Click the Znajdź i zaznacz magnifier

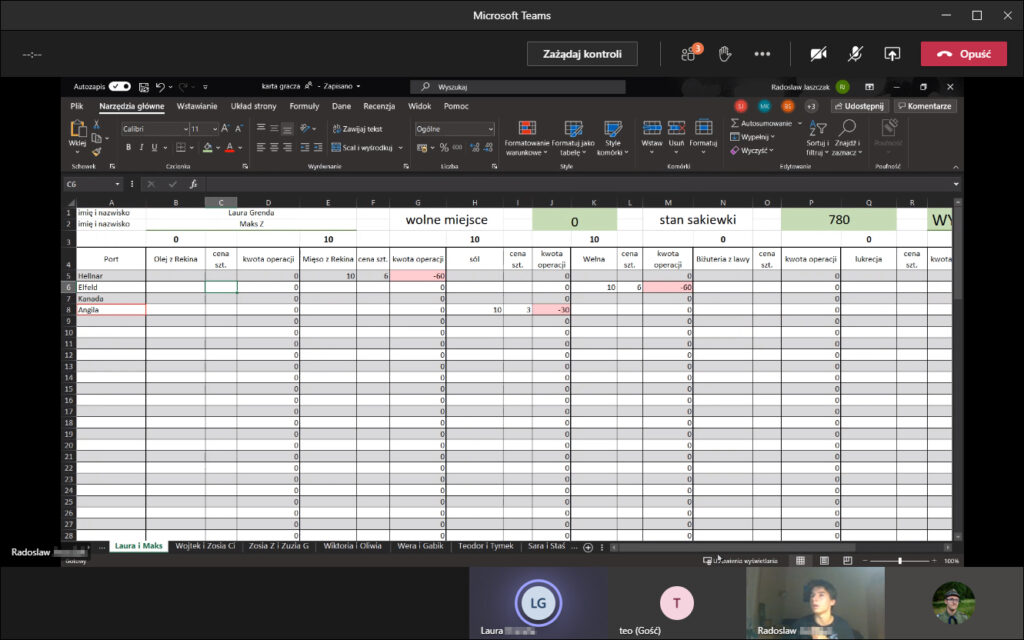(x=847, y=128)
